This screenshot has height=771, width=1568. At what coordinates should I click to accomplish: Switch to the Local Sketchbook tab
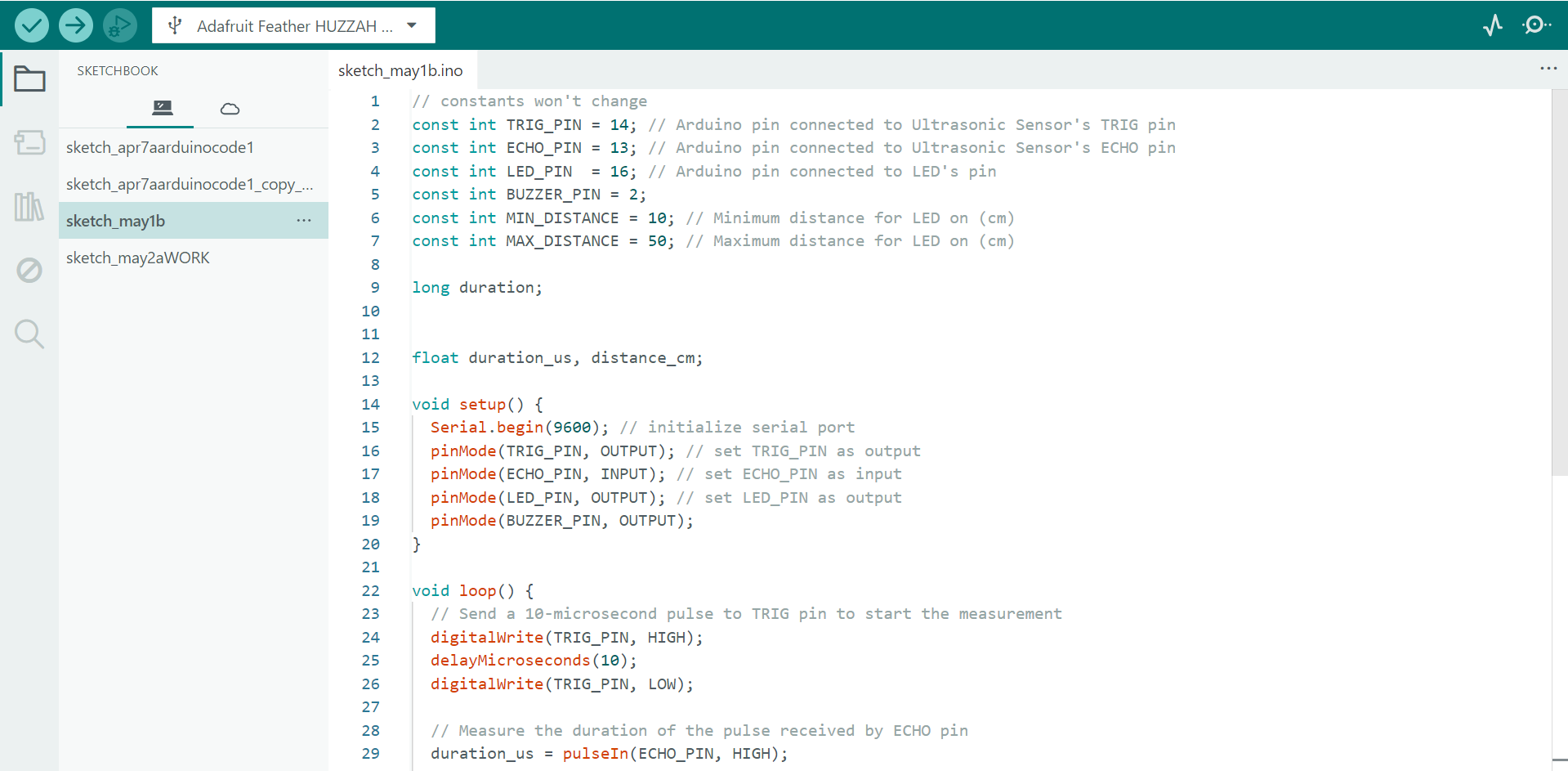tap(162, 108)
